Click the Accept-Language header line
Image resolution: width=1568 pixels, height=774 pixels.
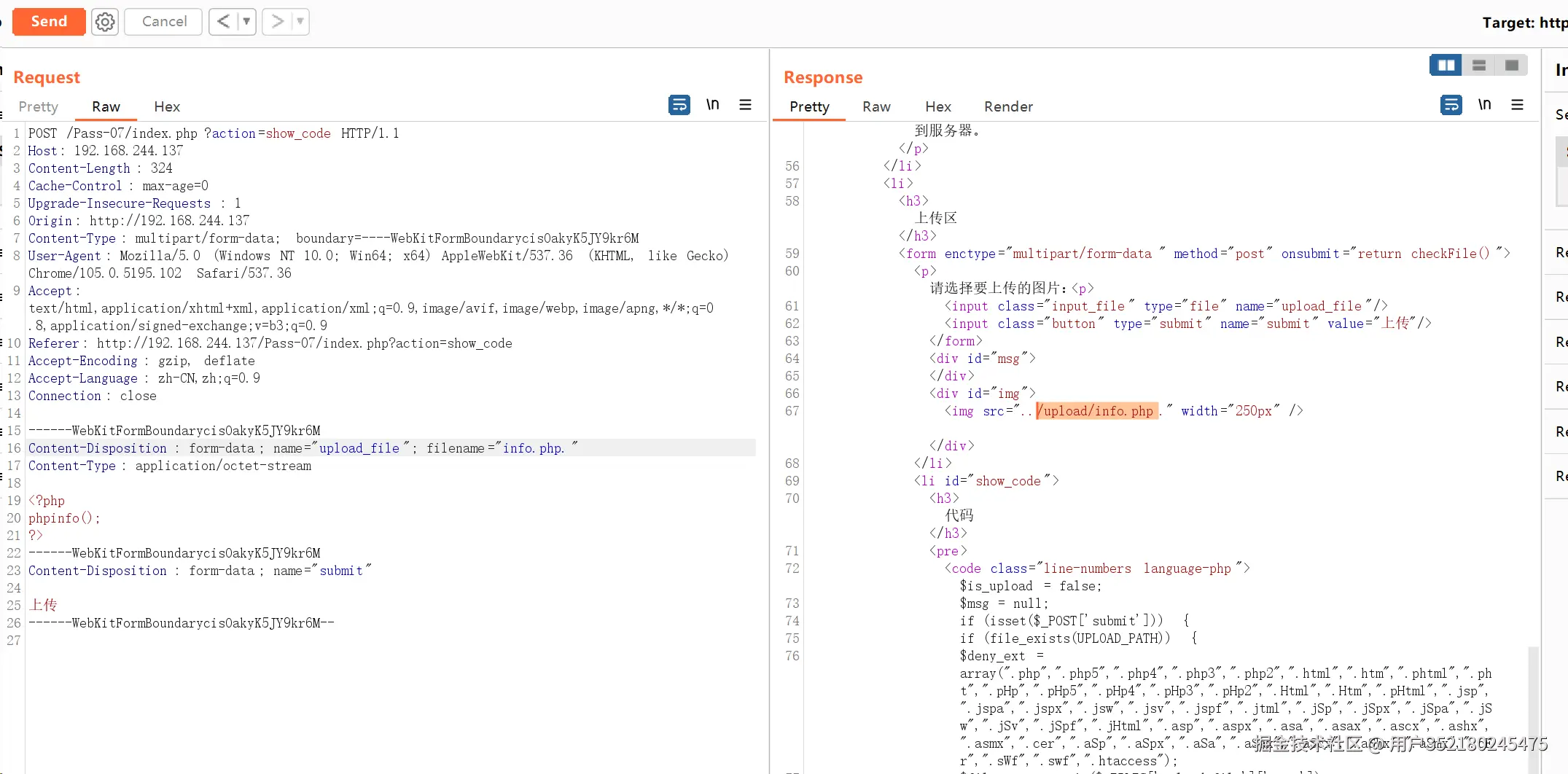coord(144,378)
